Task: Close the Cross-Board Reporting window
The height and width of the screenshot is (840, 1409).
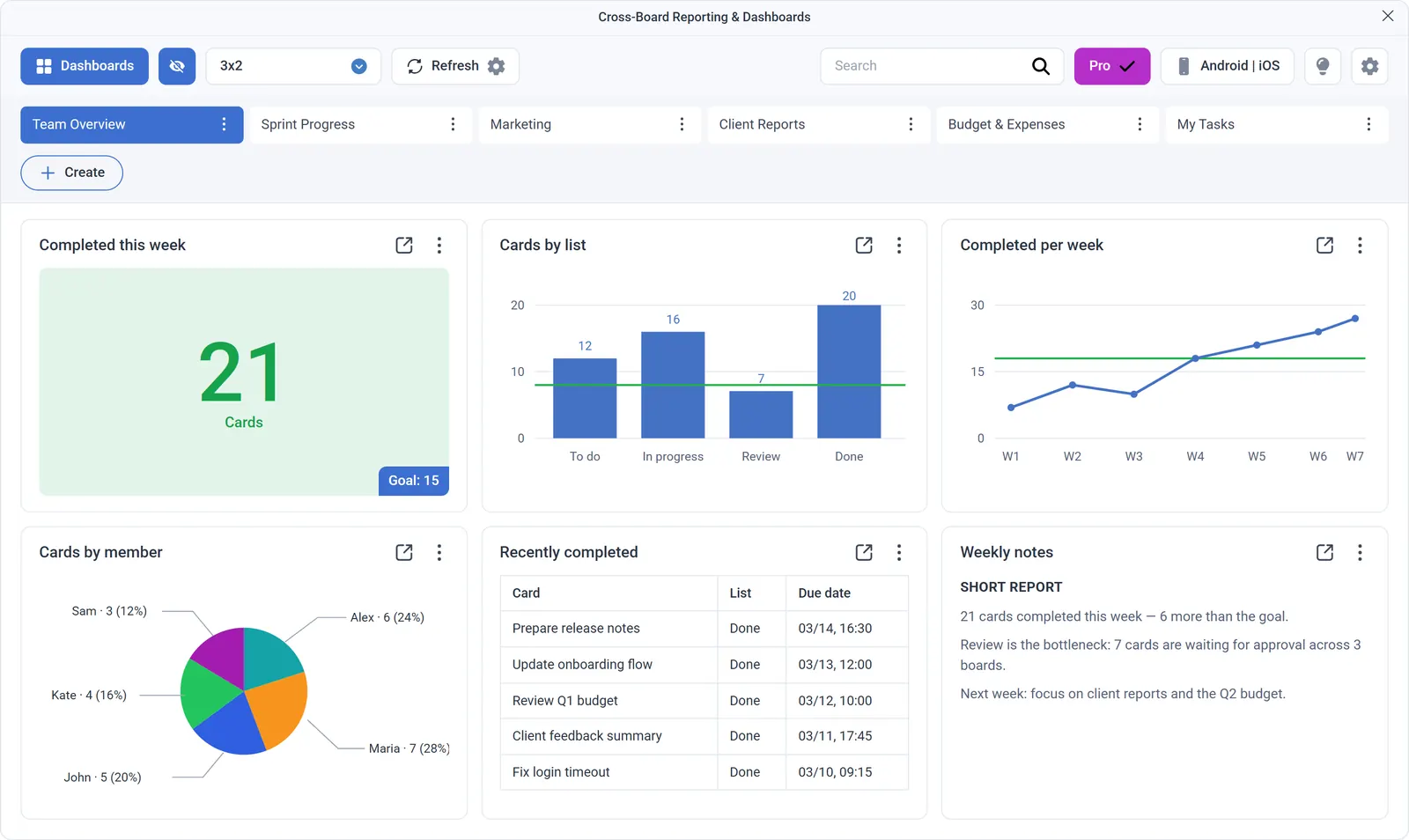Action: [x=1388, y=16]
